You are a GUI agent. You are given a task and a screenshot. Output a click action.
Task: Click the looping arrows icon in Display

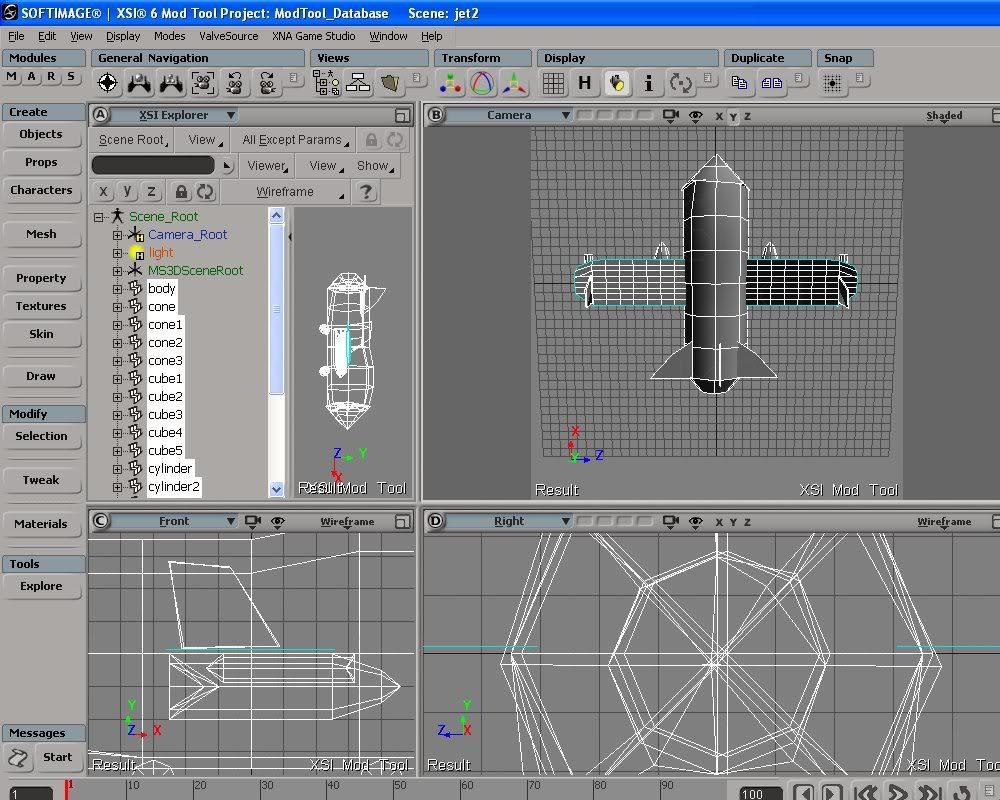coord(680,83)
